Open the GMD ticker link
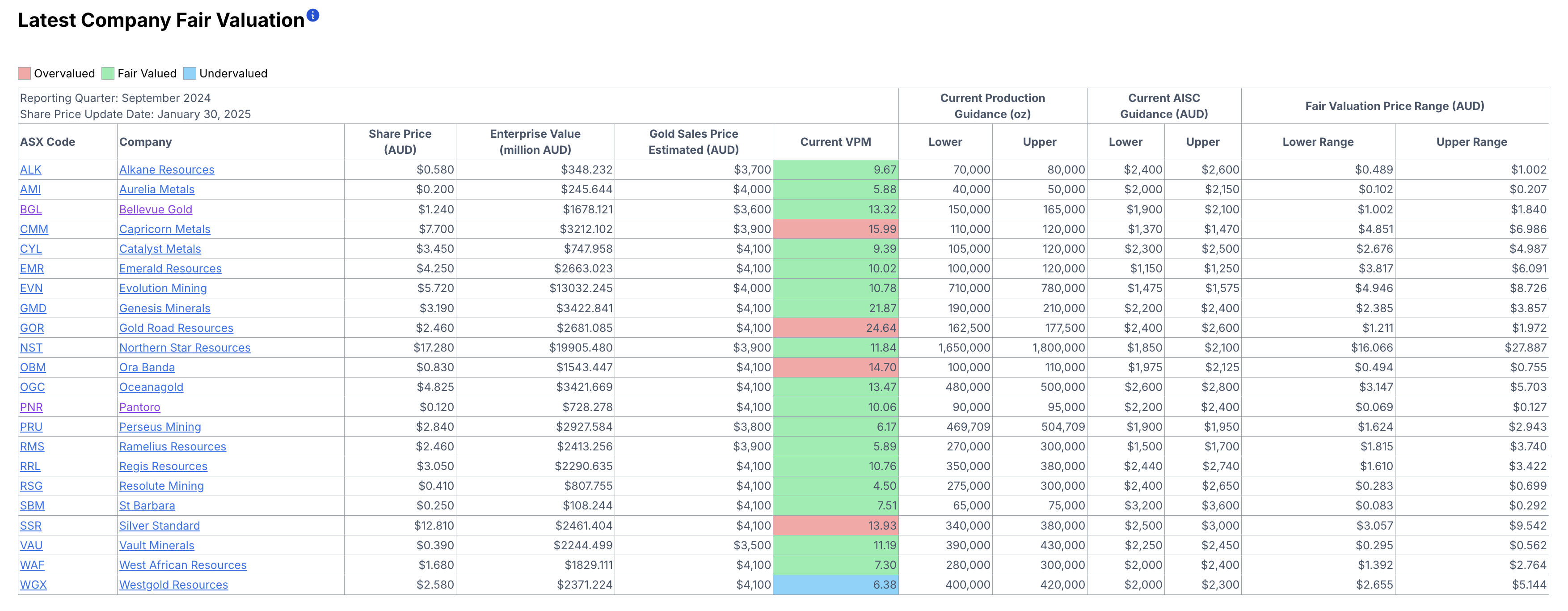The width and height of the screenshot is (1568, 611). pyautogui.click(x=33, y=308)
